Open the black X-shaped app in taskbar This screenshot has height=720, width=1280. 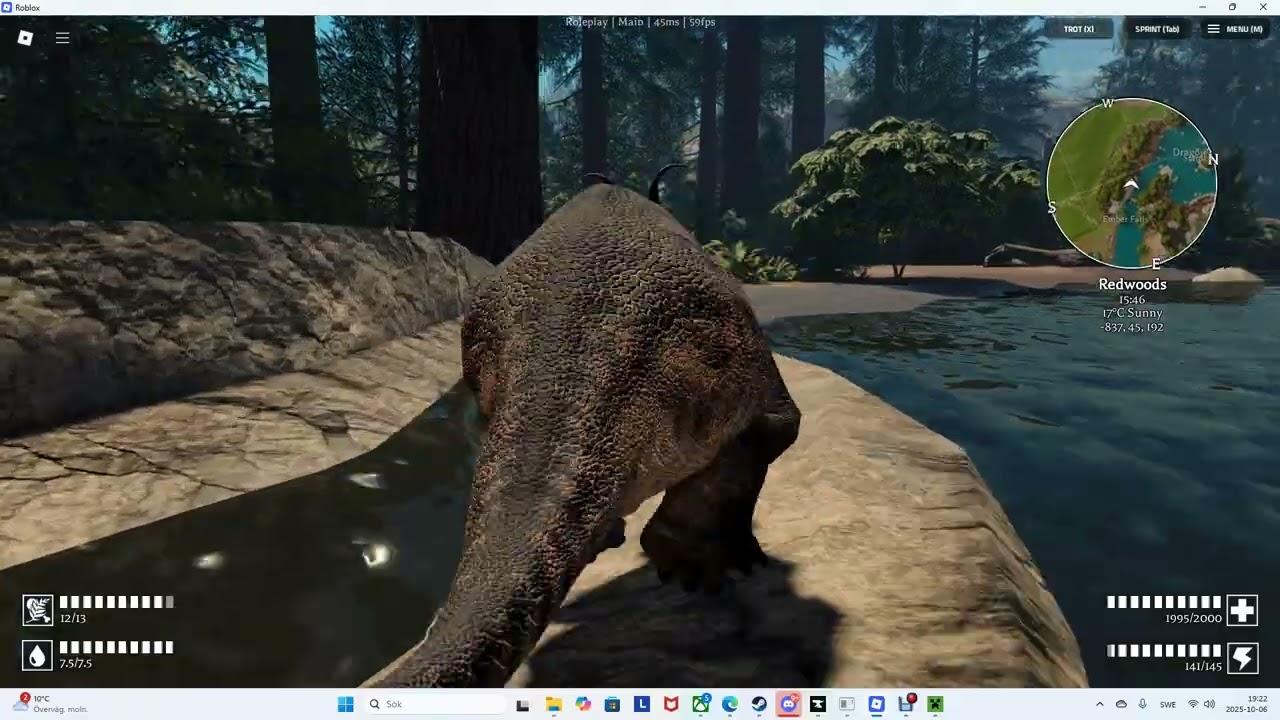tap(818, 704)
